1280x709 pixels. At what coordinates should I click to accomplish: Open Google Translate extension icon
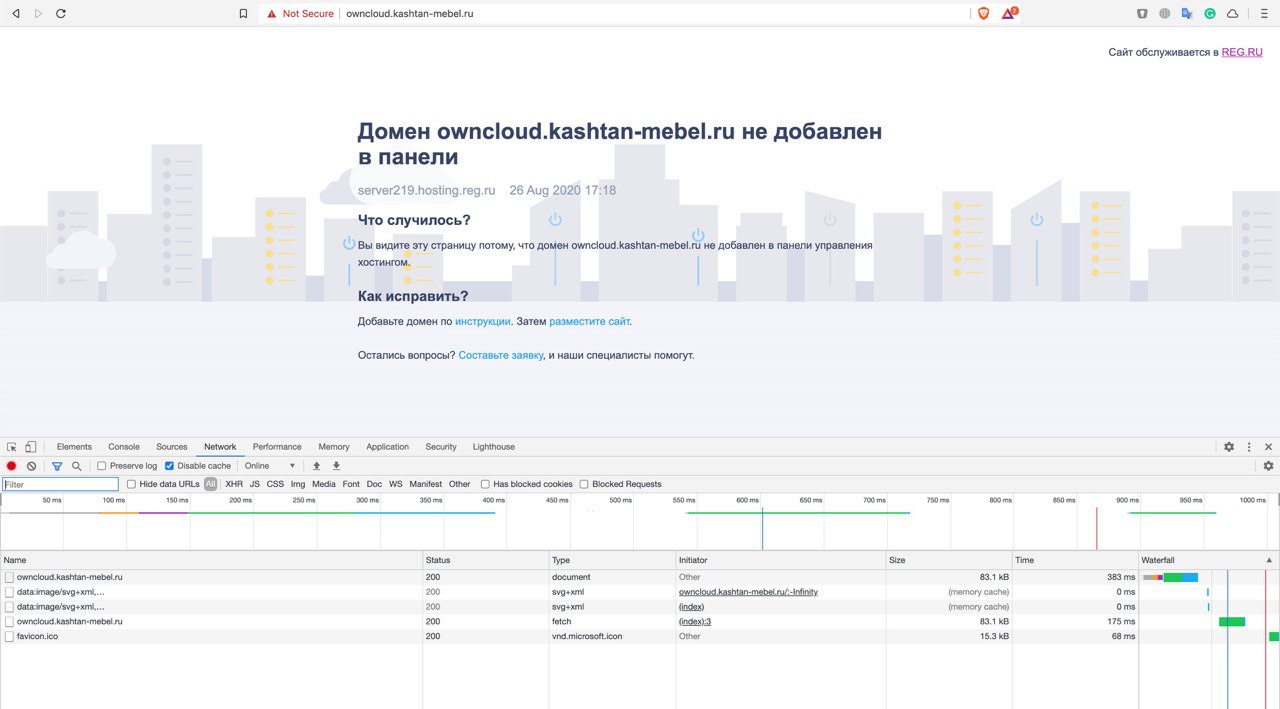coord(1187,14)
